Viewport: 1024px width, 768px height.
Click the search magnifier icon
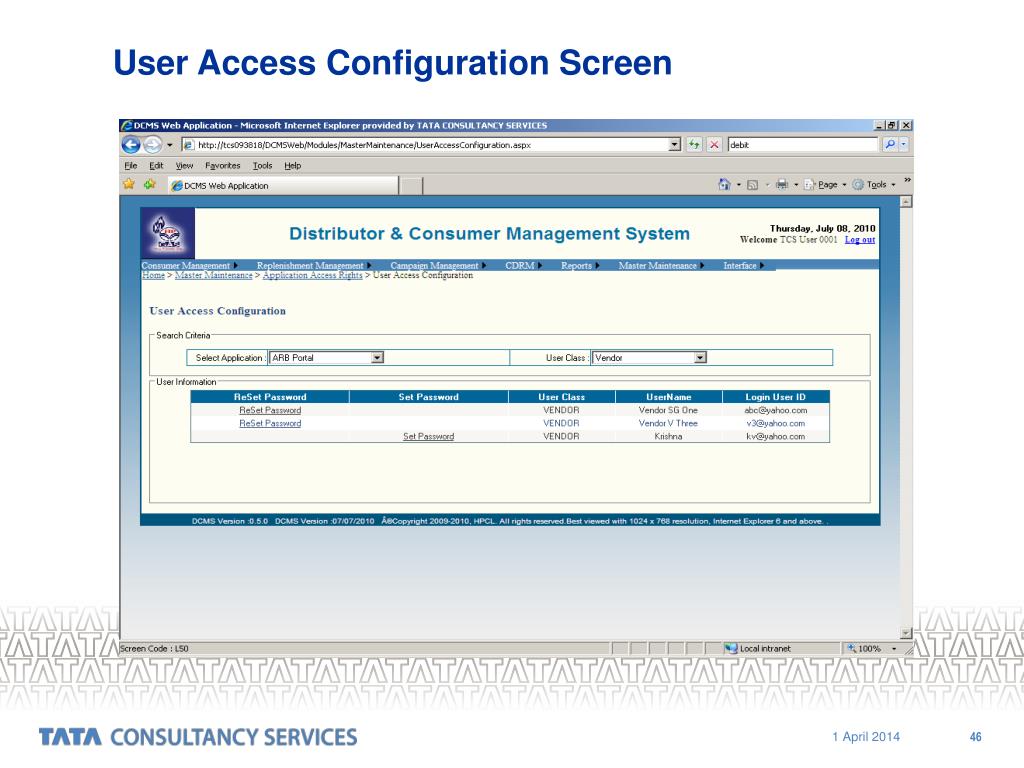889,145
